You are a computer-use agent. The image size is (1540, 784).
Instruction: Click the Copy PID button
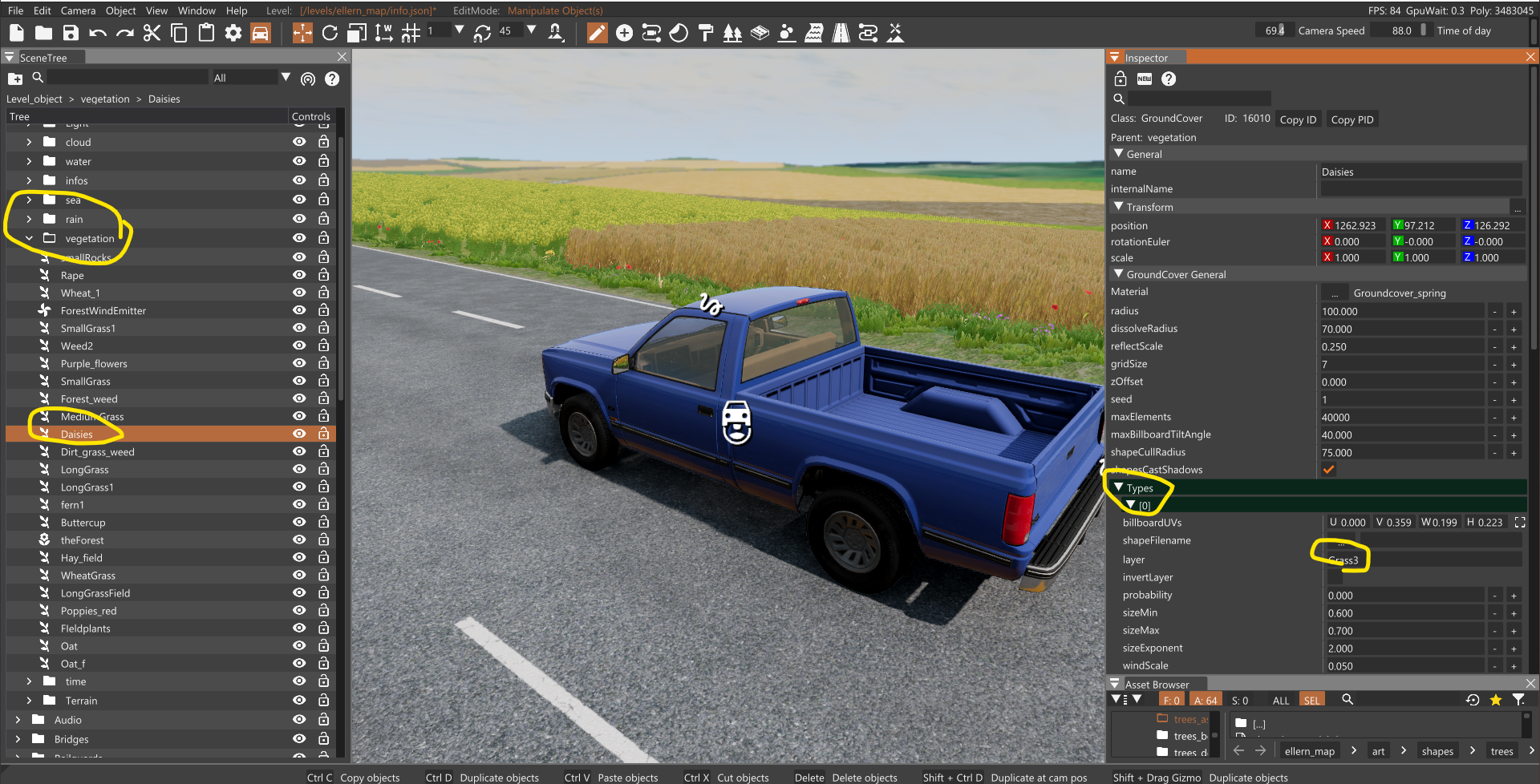click(x=1352, y=119)
